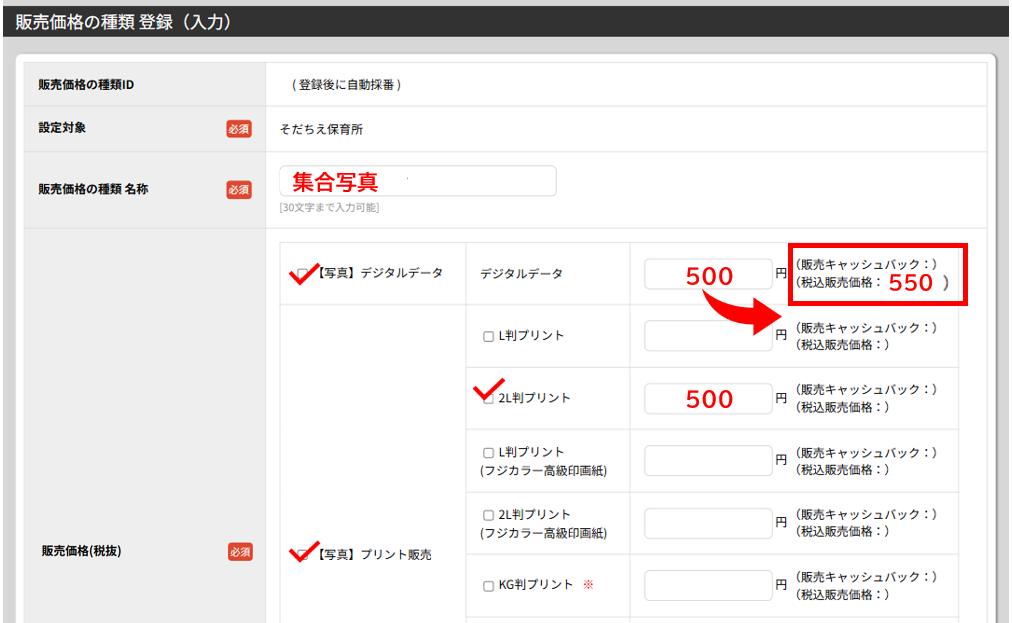The width and height of the screenshot is (1012, 623).
Task: Enable the plain L判プリント checkbox
Action: [489, 336]
